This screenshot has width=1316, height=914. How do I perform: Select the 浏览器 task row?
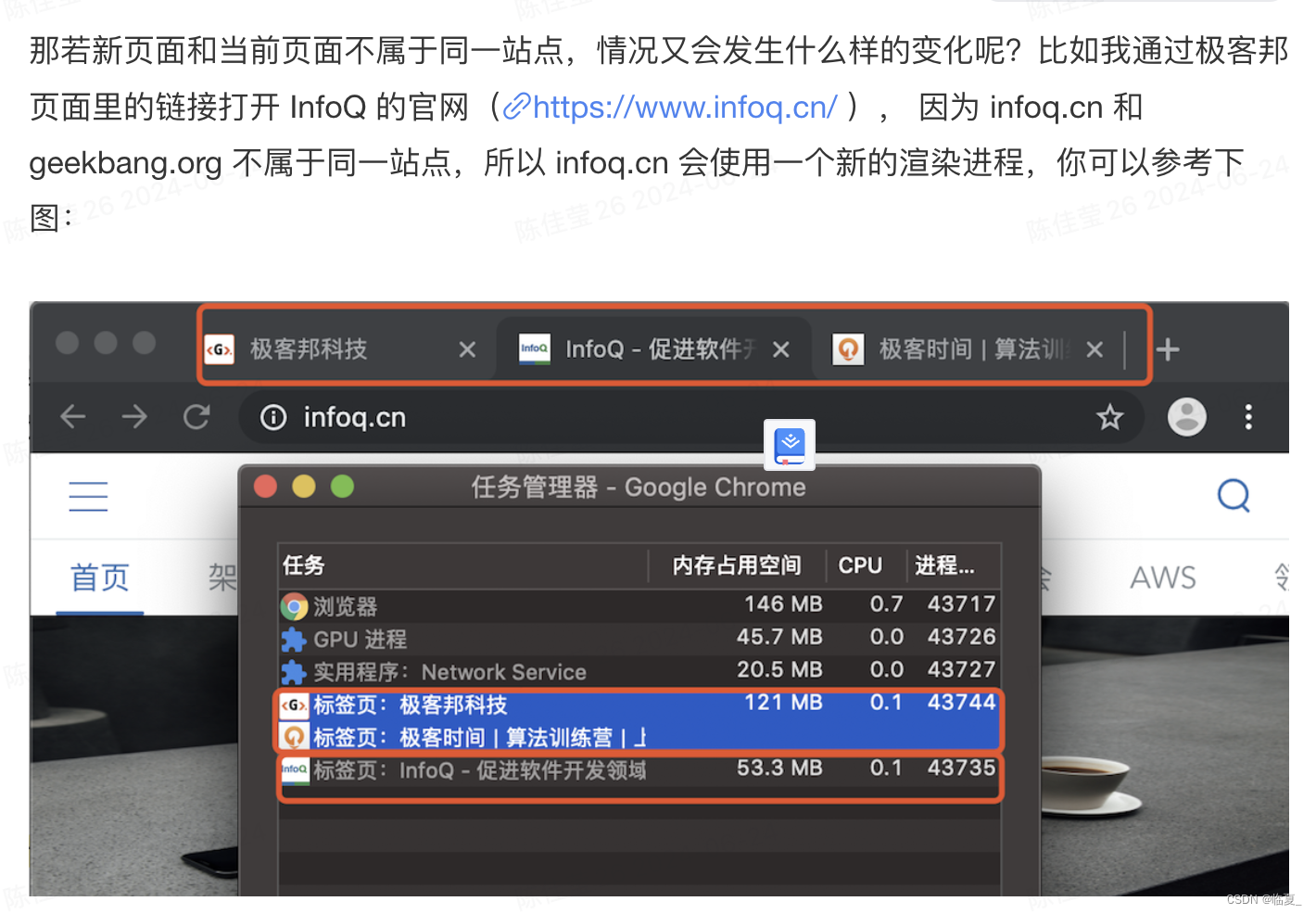coord(639,605)
